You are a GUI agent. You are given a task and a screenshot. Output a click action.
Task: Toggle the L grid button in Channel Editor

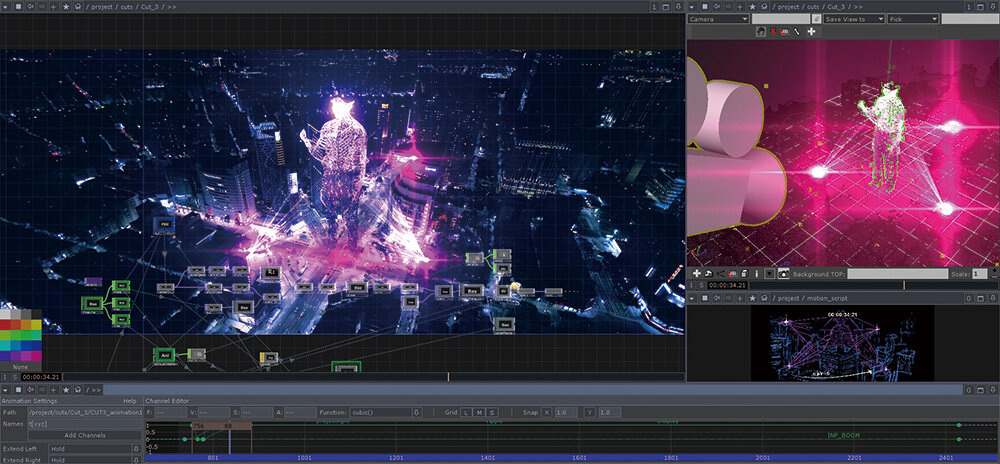[465, 412]
